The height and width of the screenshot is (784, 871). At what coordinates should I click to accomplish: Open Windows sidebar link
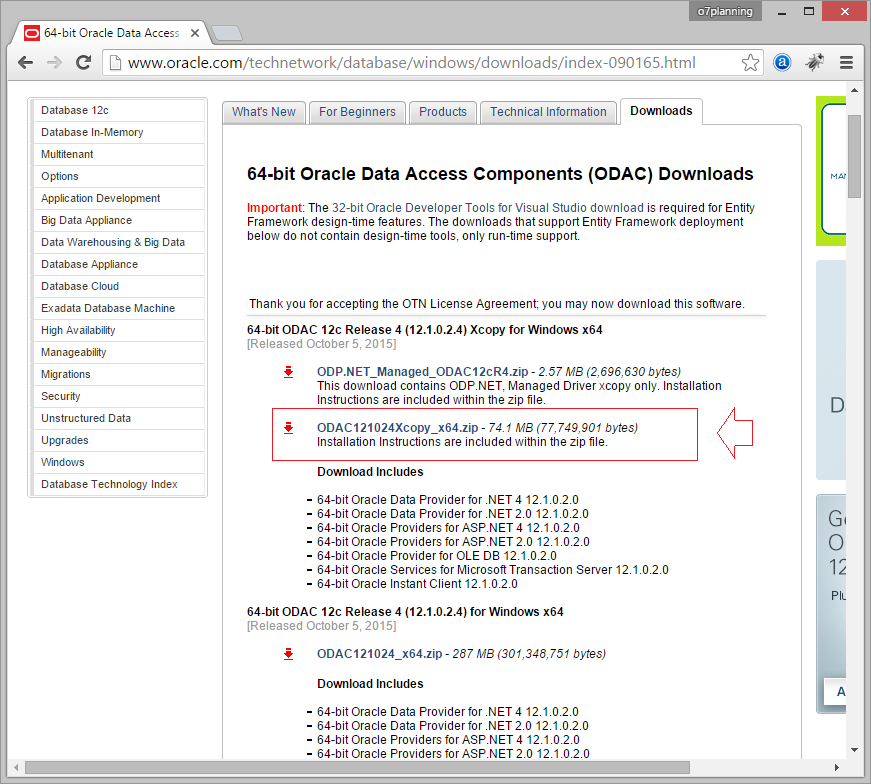pyautogui.click(x=118, y=462)
